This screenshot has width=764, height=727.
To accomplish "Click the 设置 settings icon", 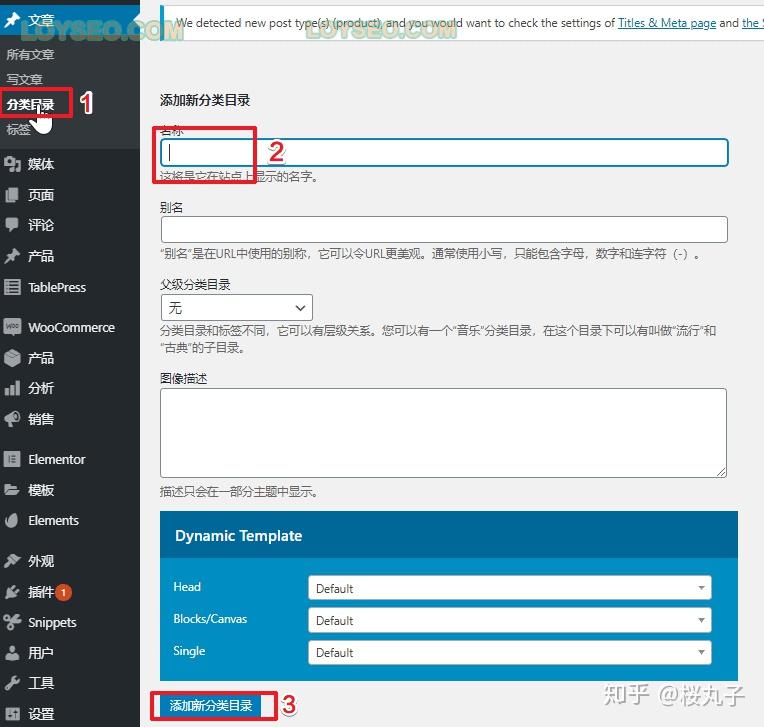I will click(x=12, y=714).
